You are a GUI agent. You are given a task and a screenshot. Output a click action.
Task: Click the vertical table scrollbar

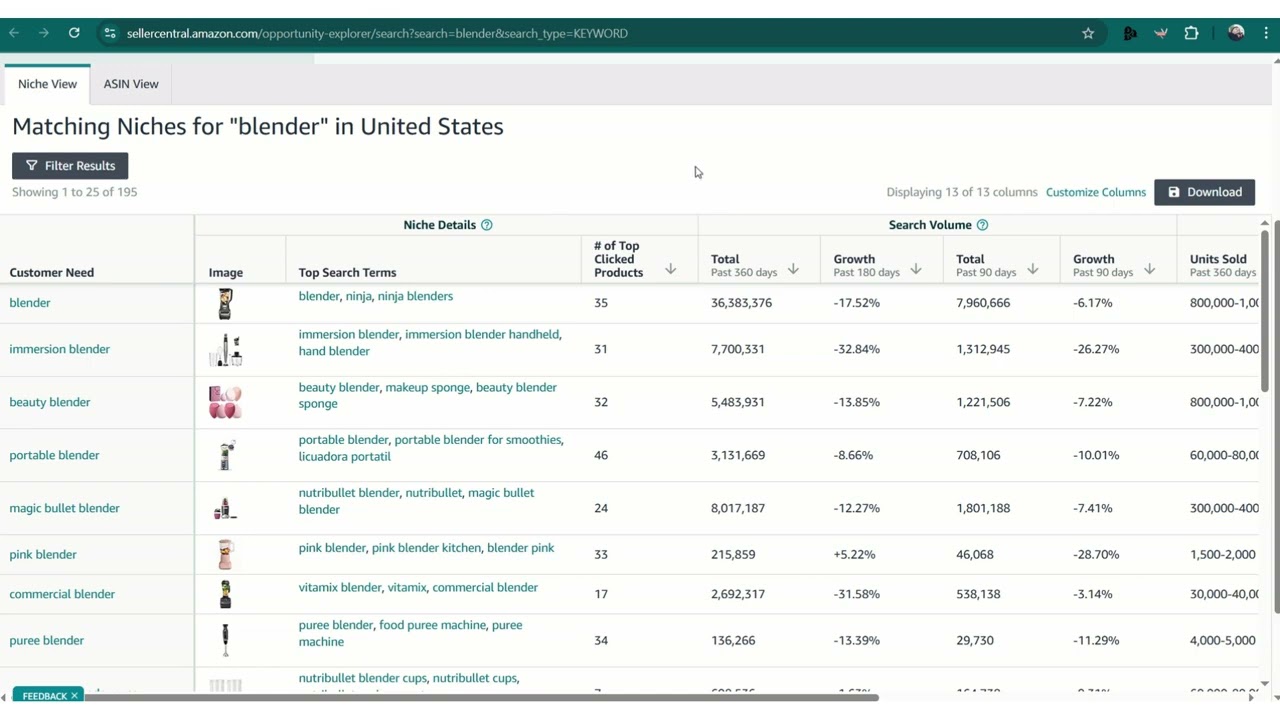[x=1264, y=310]
